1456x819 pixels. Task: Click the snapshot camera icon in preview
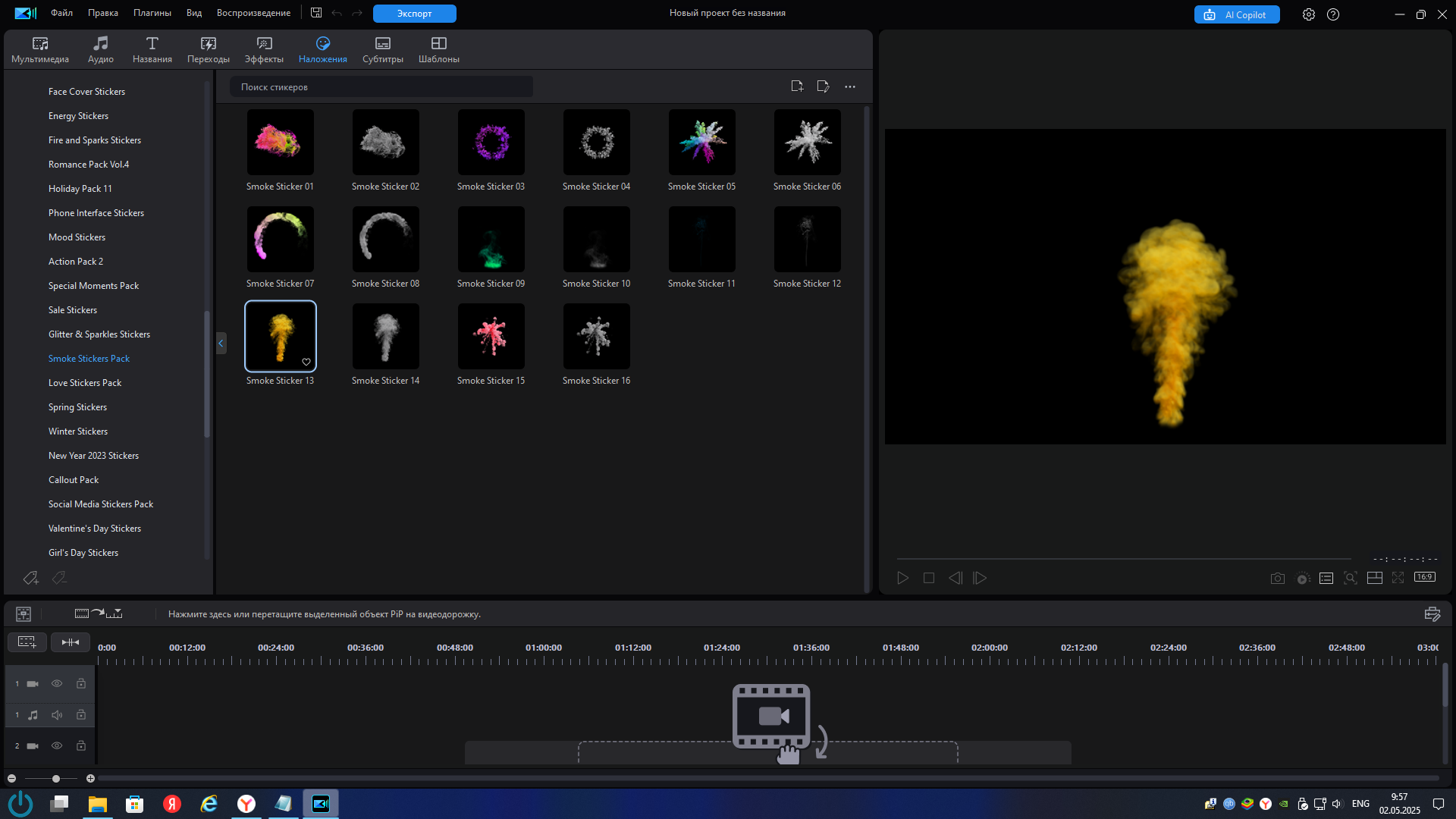pos(1277,579)
